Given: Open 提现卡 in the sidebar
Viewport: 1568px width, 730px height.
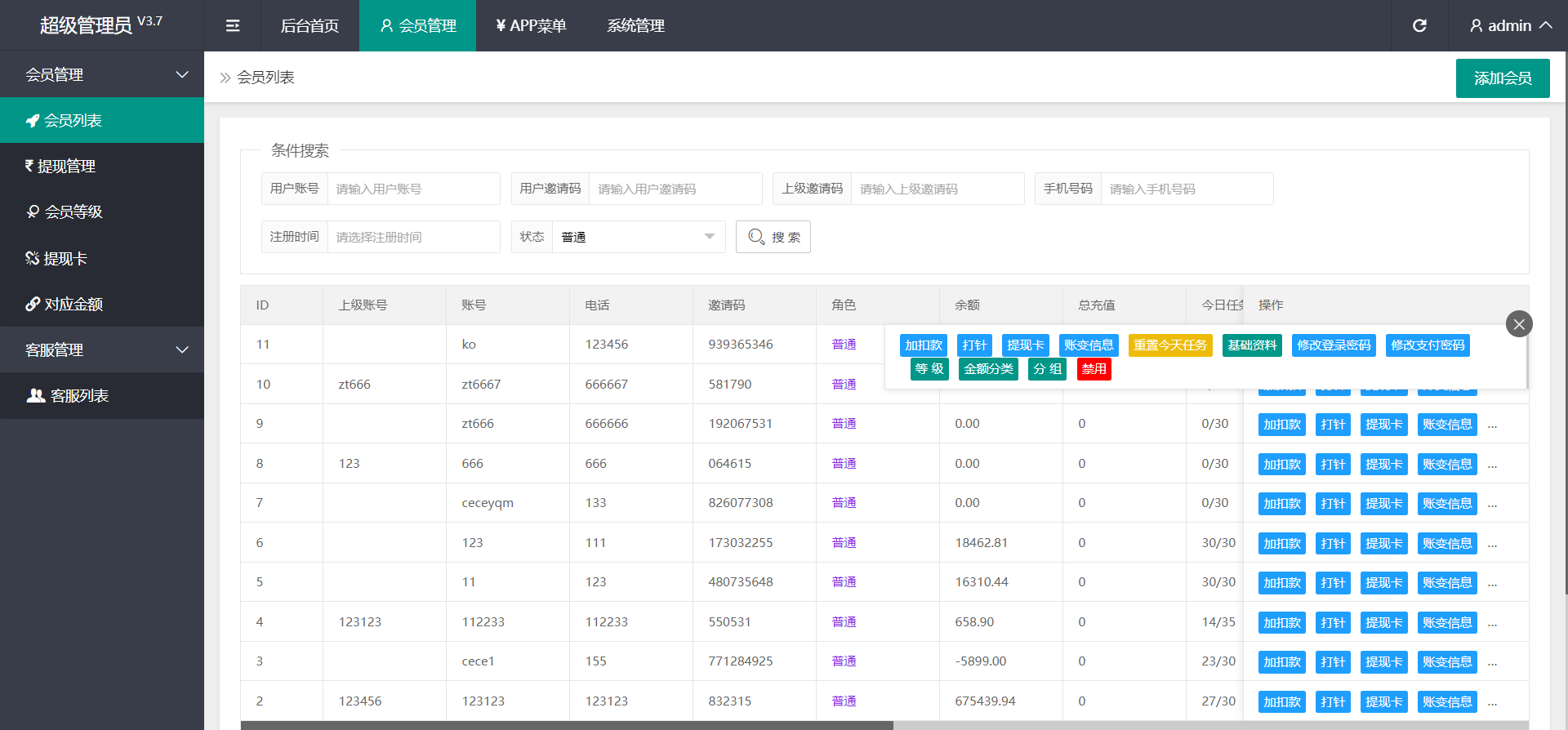Looking at the screenshot, I should [x=102, y=259].
